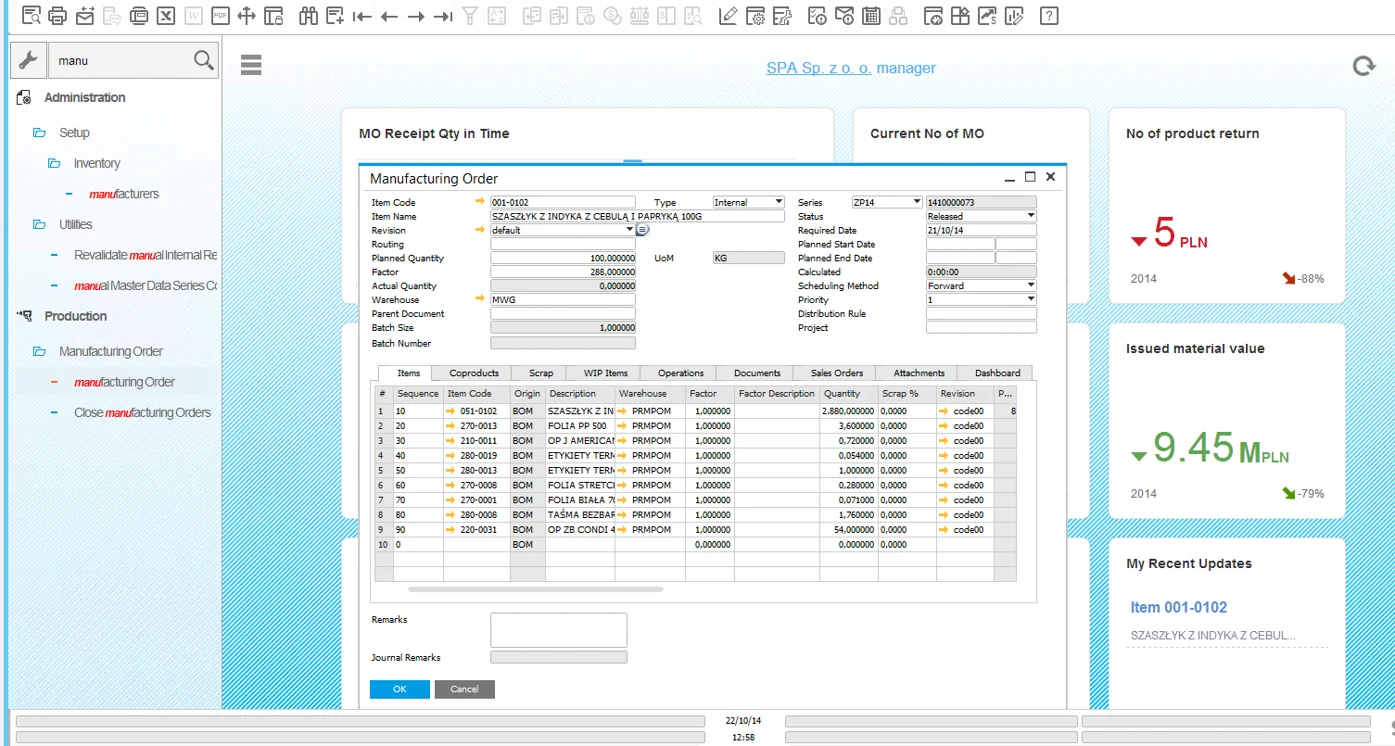Send the document by email via toolbar icon
The height and width of the screenshot is (746, 1395).
pyautogui.click(x=85, y=16)
